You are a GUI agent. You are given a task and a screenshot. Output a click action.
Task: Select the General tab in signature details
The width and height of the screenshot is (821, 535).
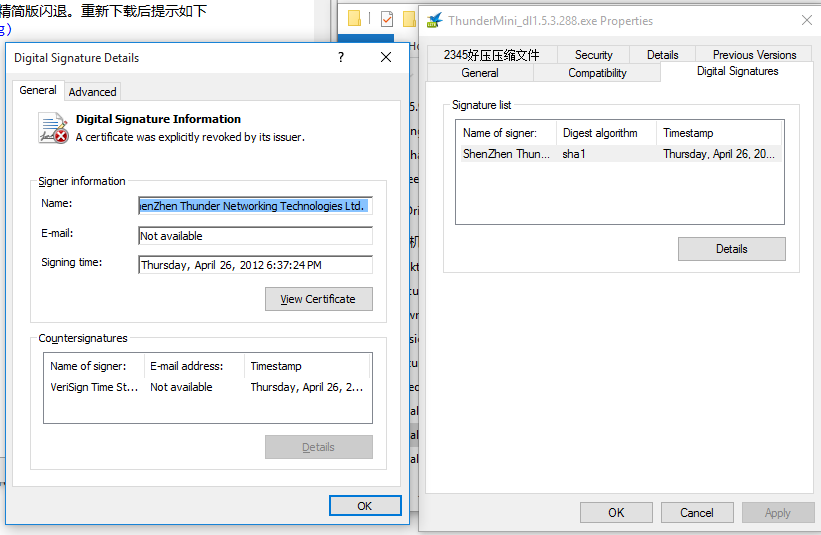click(x=38, y=90)
